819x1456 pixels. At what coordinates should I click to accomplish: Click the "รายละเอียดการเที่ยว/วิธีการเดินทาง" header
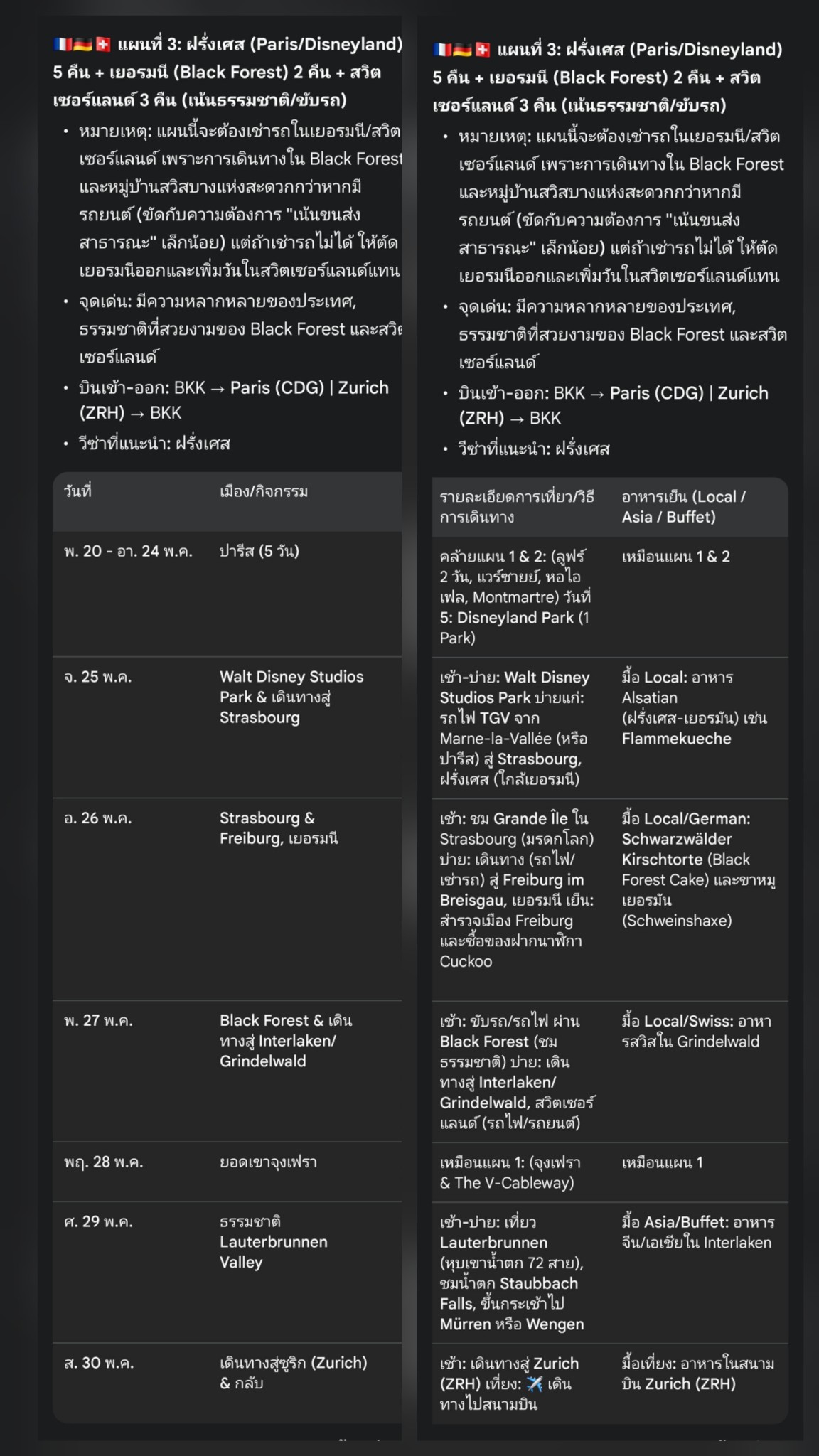click(516, 507)
